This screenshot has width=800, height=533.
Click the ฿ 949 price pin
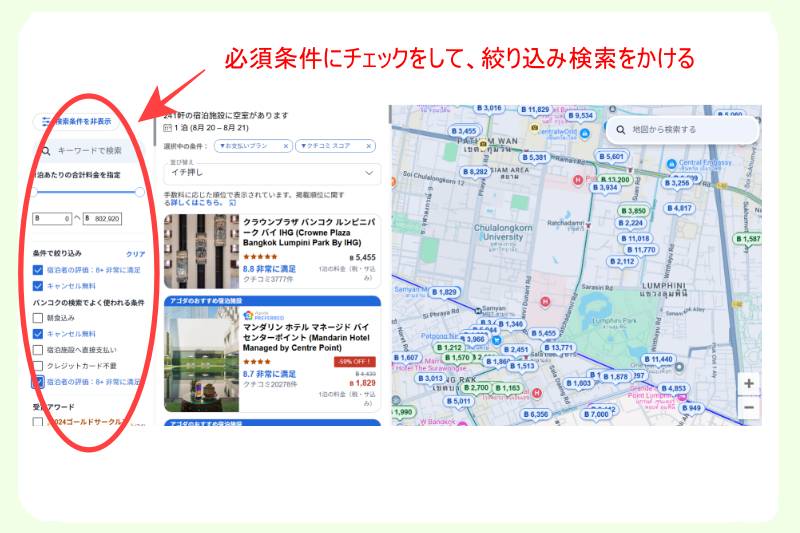pyautogui.click(x=692, y=408)
